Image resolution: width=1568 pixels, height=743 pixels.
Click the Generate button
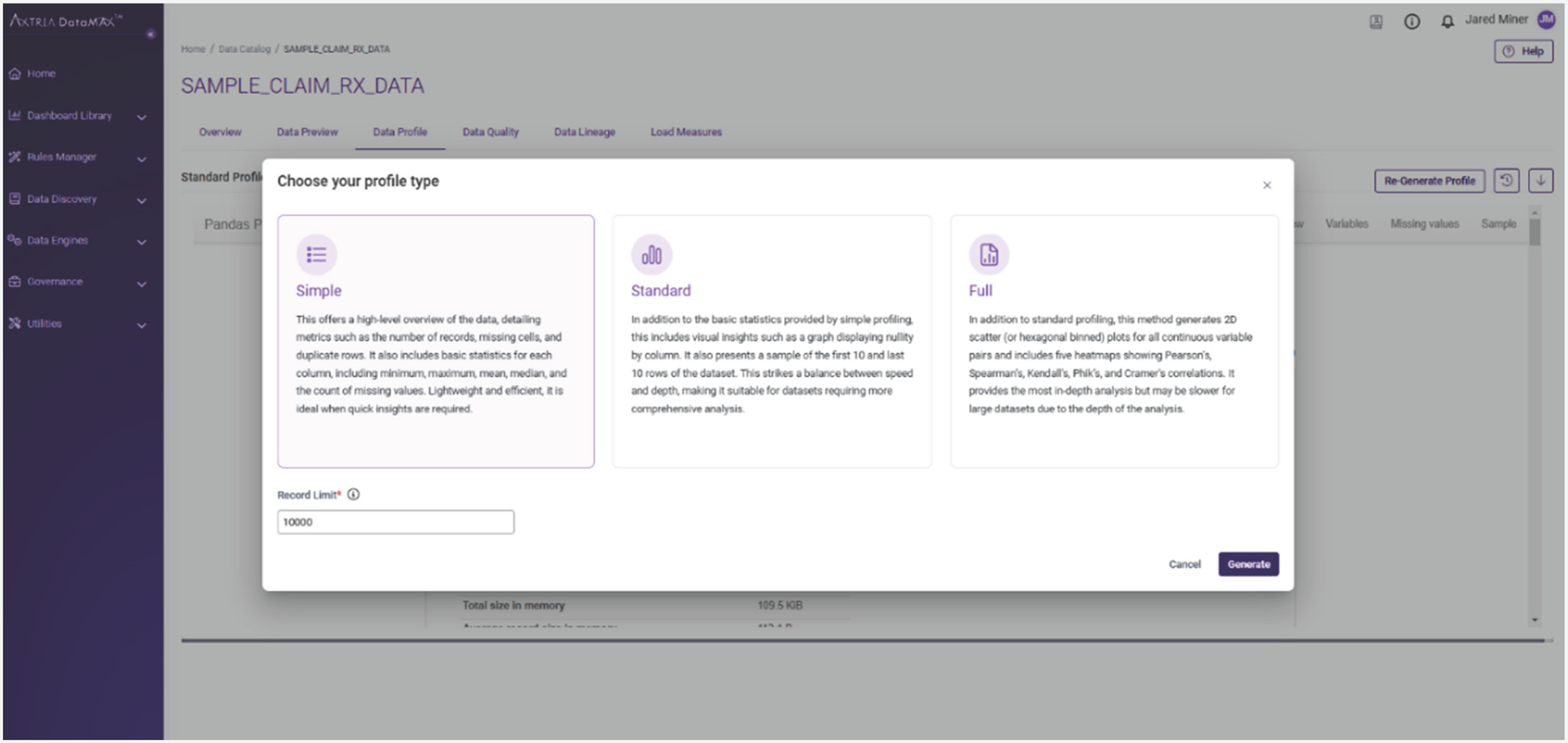[x=1248, y=564]
